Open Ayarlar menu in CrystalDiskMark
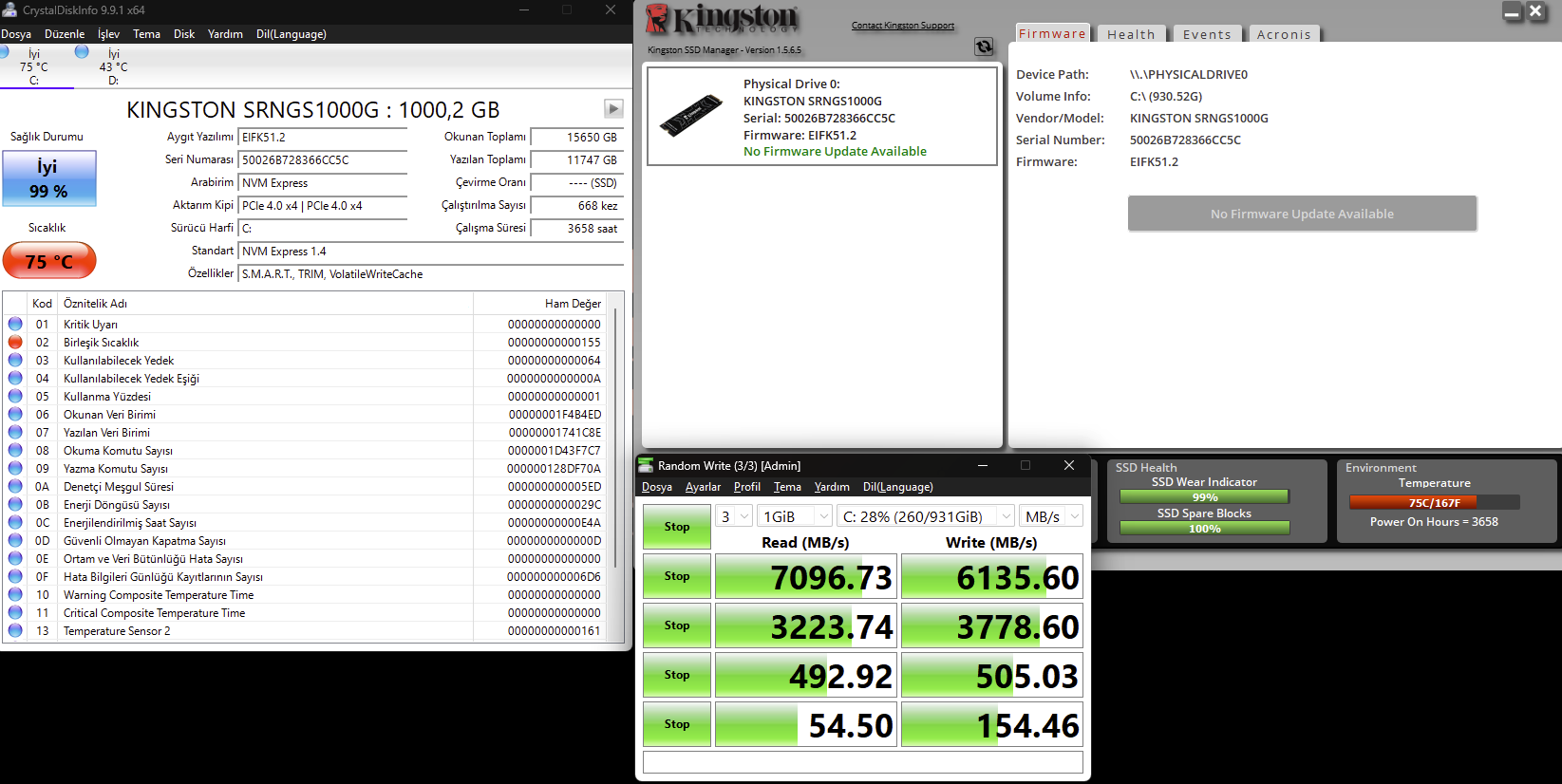The height and width of the screenshot is (784, 1562). pyautogui.click(x=703, y=487)
